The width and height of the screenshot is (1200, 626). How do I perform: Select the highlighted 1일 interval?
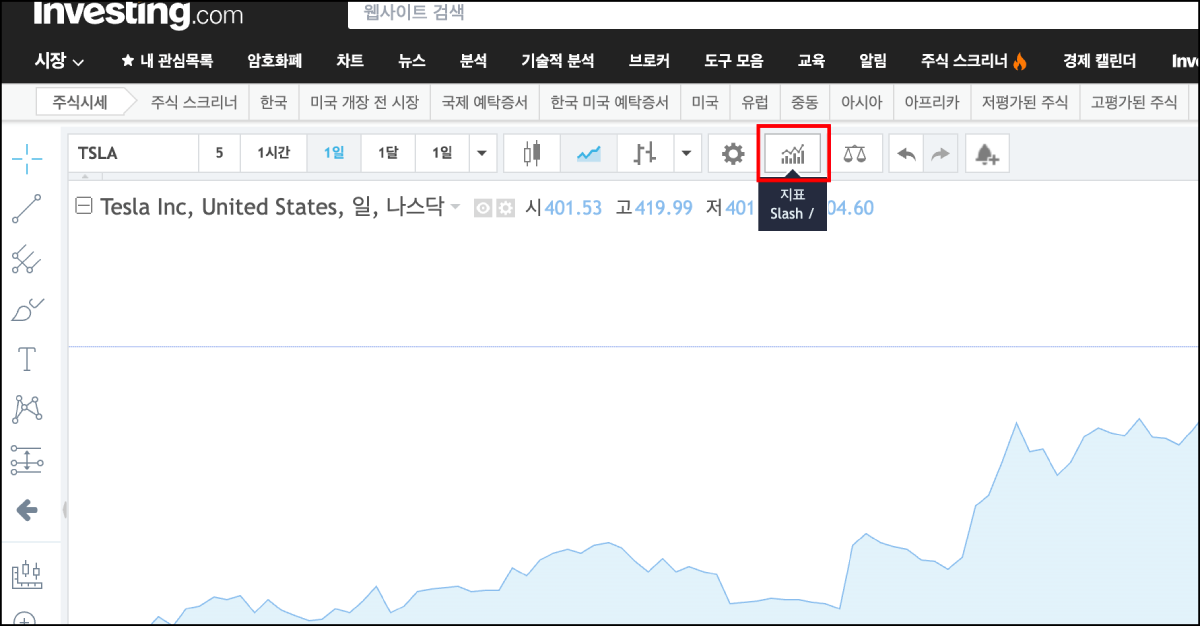coord(333,153)
